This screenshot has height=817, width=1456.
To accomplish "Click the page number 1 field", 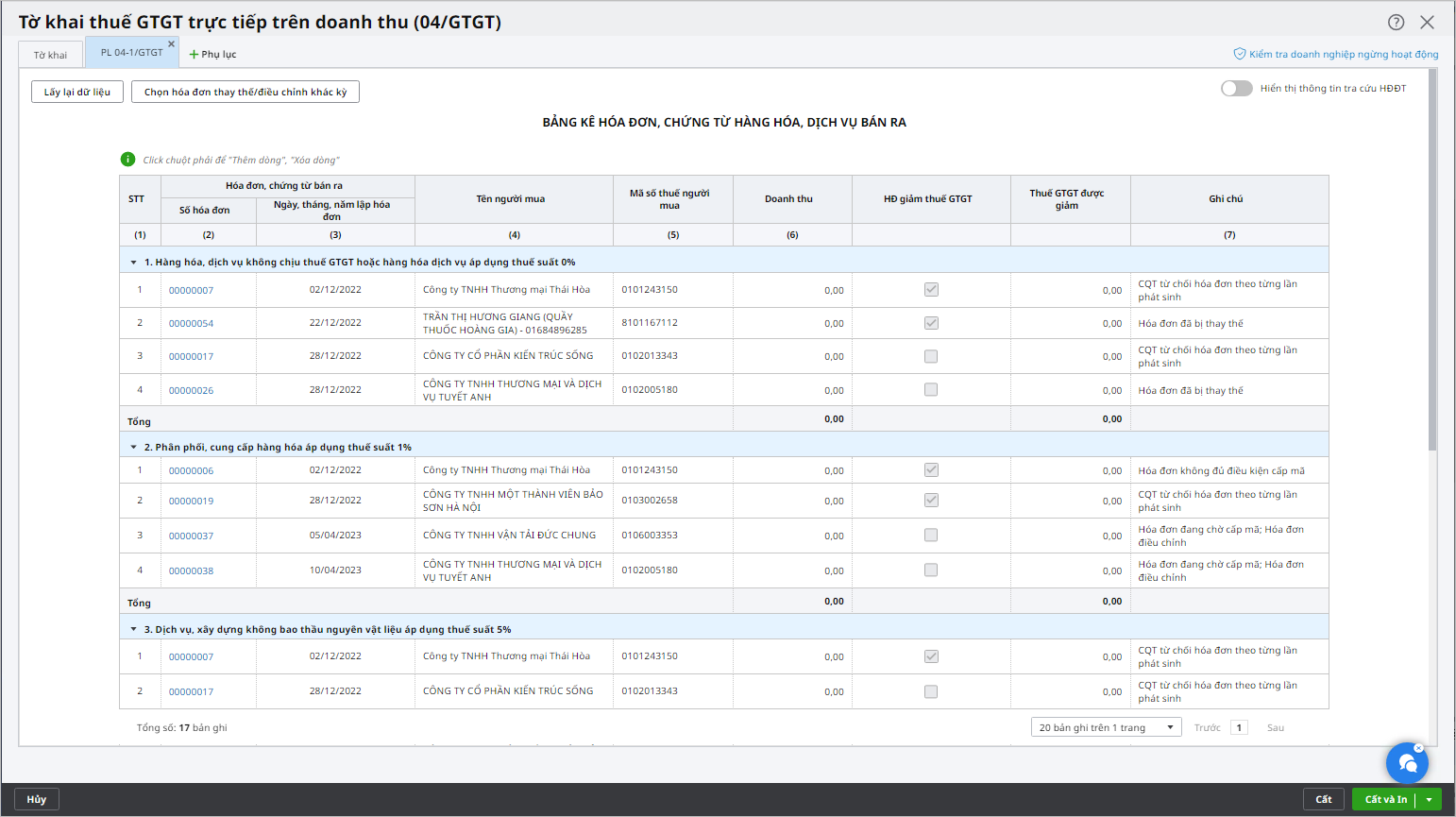I will 1239,727.
